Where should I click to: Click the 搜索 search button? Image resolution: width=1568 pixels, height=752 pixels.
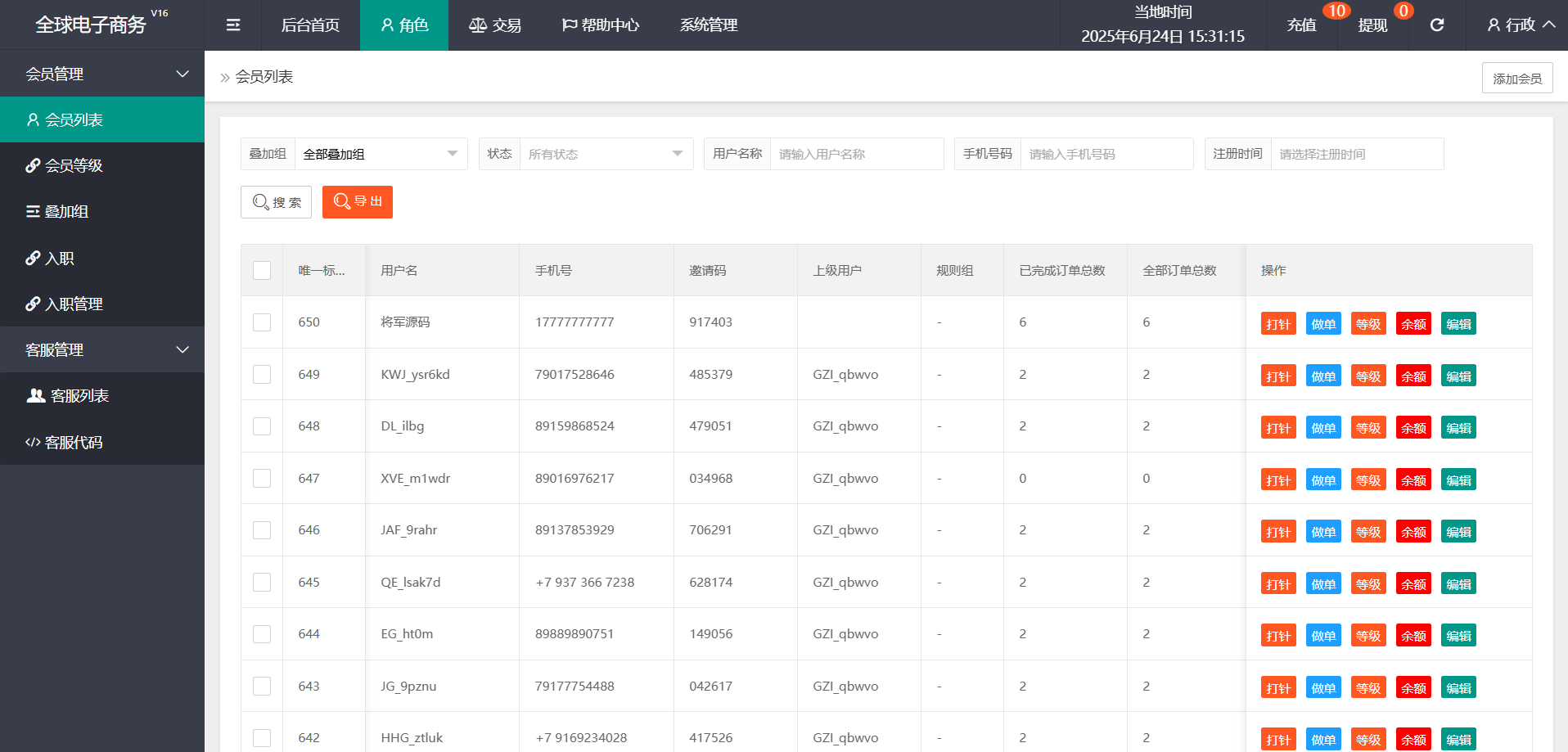click(276, 202)
